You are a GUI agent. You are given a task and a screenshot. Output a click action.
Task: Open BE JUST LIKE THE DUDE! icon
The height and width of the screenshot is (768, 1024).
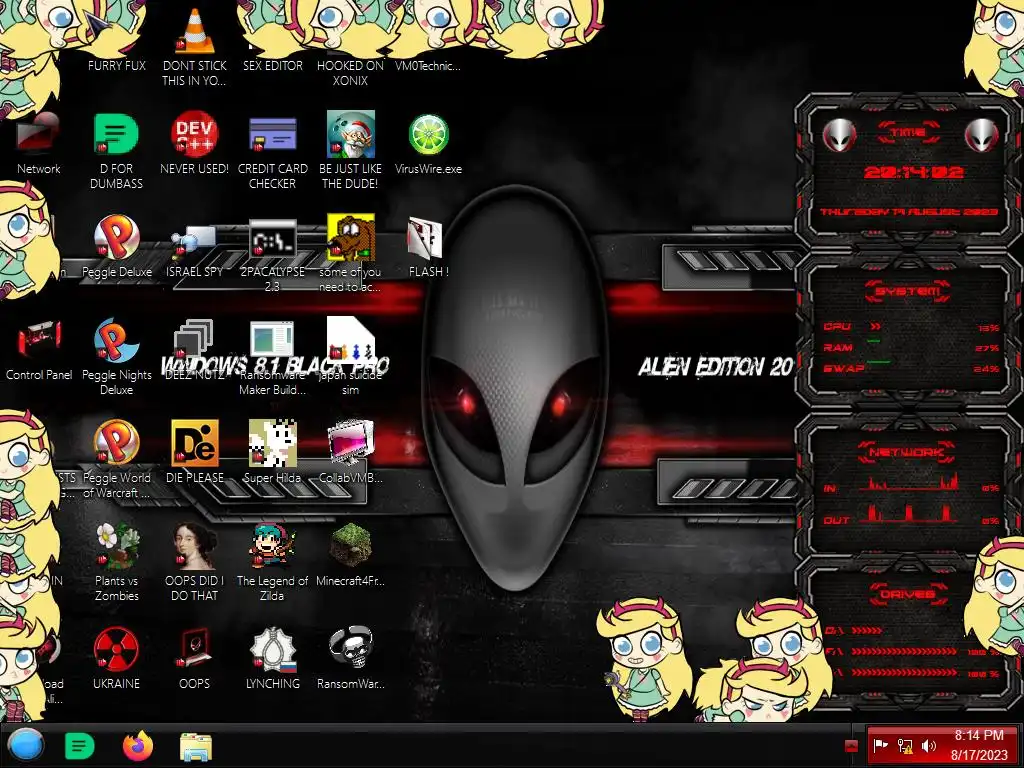pos(350,152)
